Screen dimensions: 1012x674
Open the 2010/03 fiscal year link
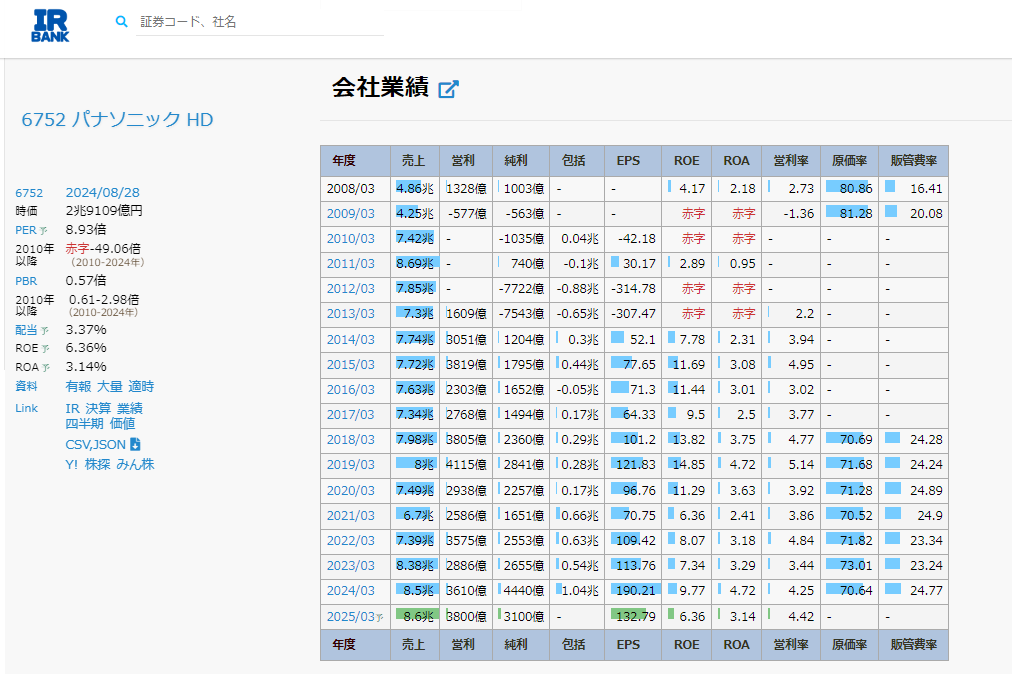[350, 239]
